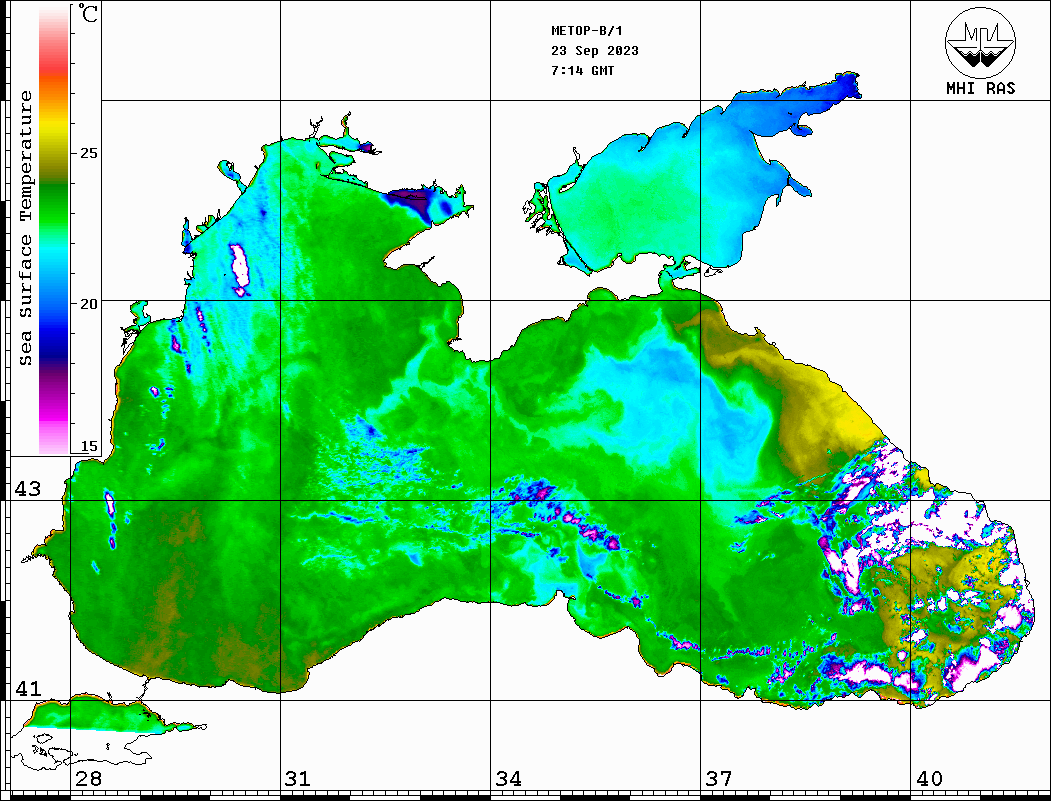The width and height of the screenshot is (1051, 801).
Task: Click latitude label '41'
Action: [28, 688]
